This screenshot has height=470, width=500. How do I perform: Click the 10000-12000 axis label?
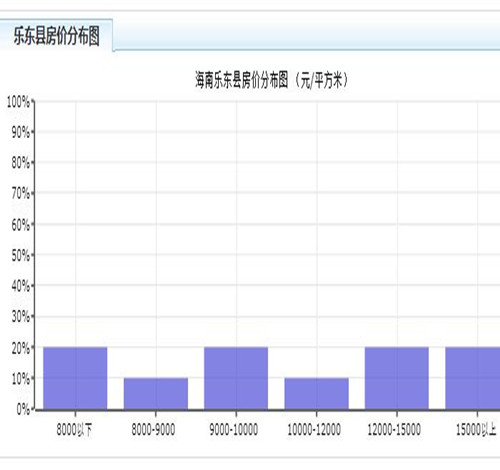point(314,429)
